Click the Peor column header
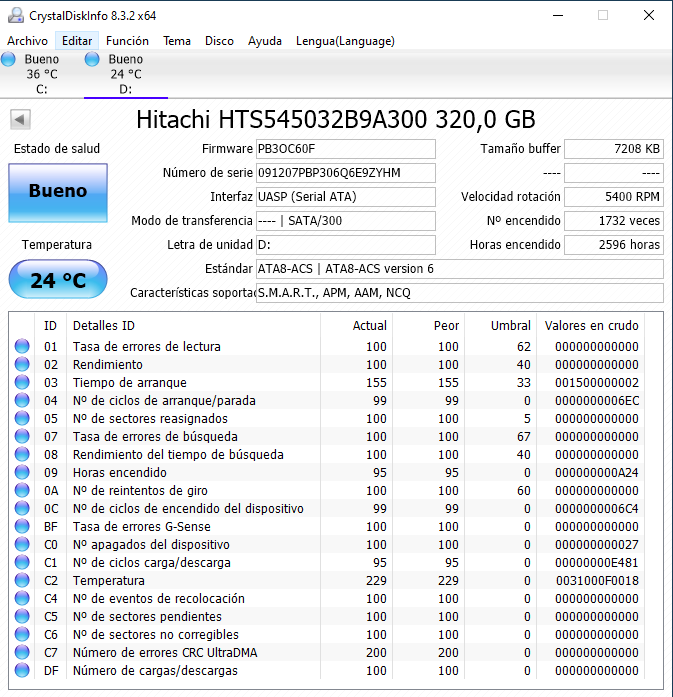This screenshot has height=697, width=673. 429,326
